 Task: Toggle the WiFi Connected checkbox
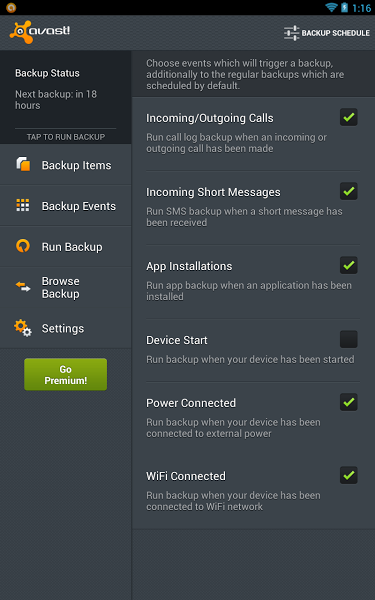tap(349, 475)
